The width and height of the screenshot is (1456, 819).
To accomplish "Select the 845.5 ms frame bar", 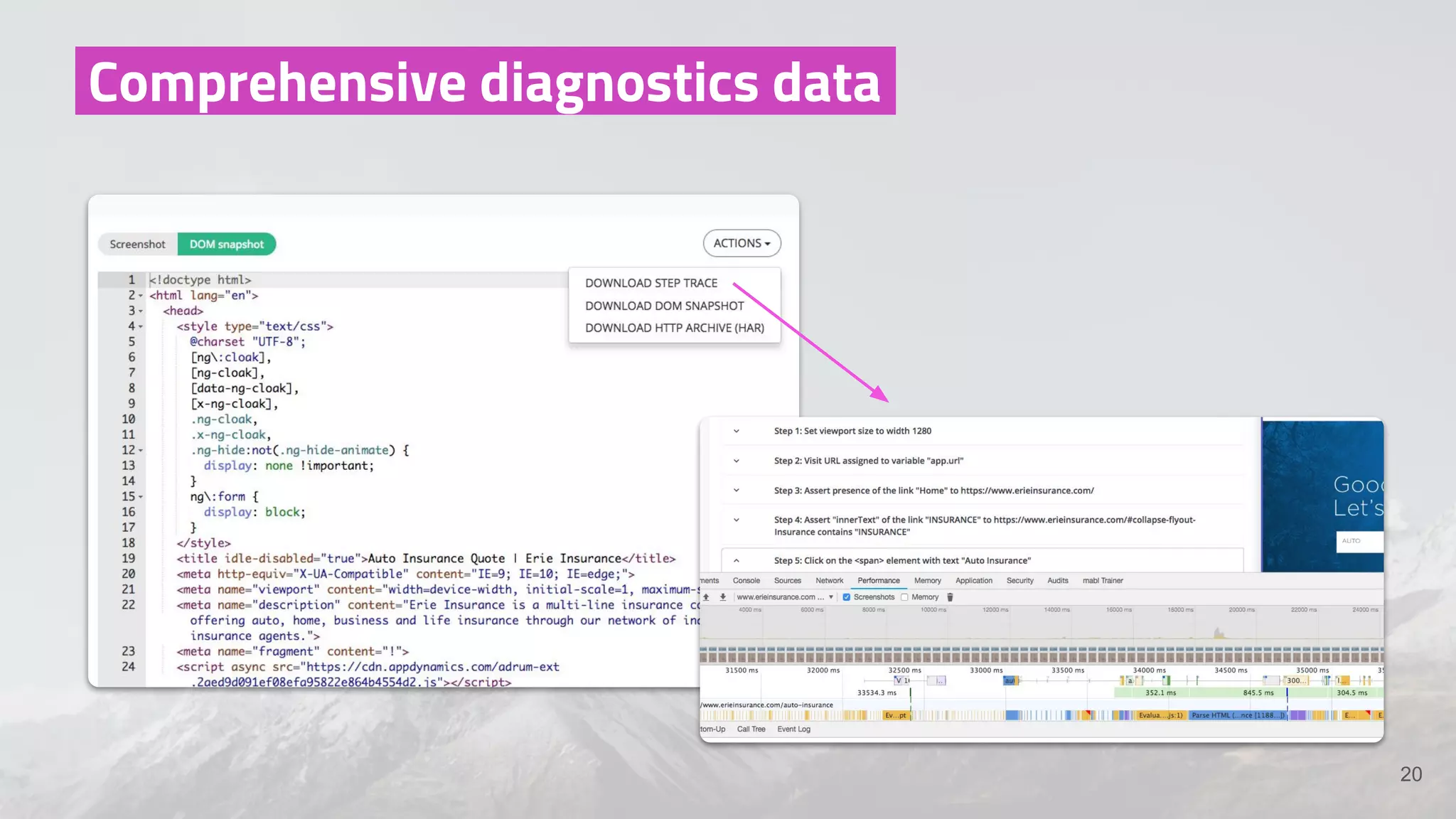I will click(x=1258, y=692).
